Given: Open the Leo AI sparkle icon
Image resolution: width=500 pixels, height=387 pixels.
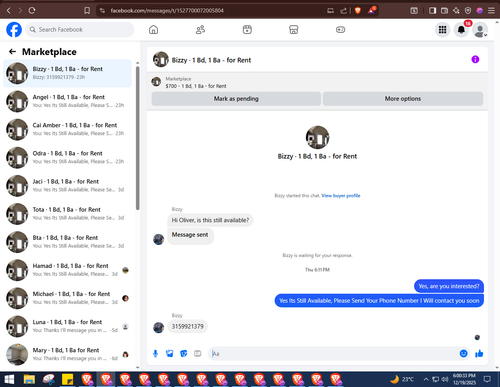Looking at the screenshot, I should (x=456, y=11).
